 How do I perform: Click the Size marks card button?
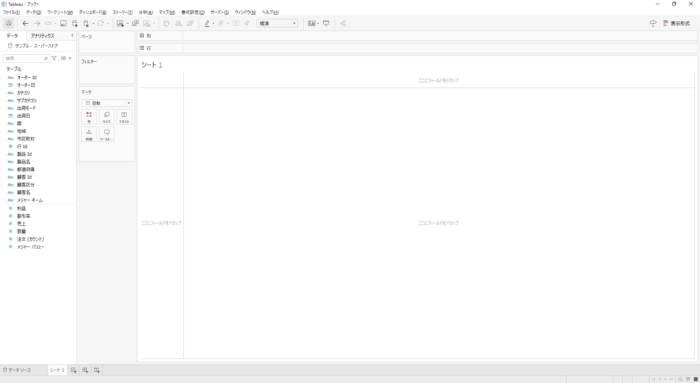coord(107,117)
